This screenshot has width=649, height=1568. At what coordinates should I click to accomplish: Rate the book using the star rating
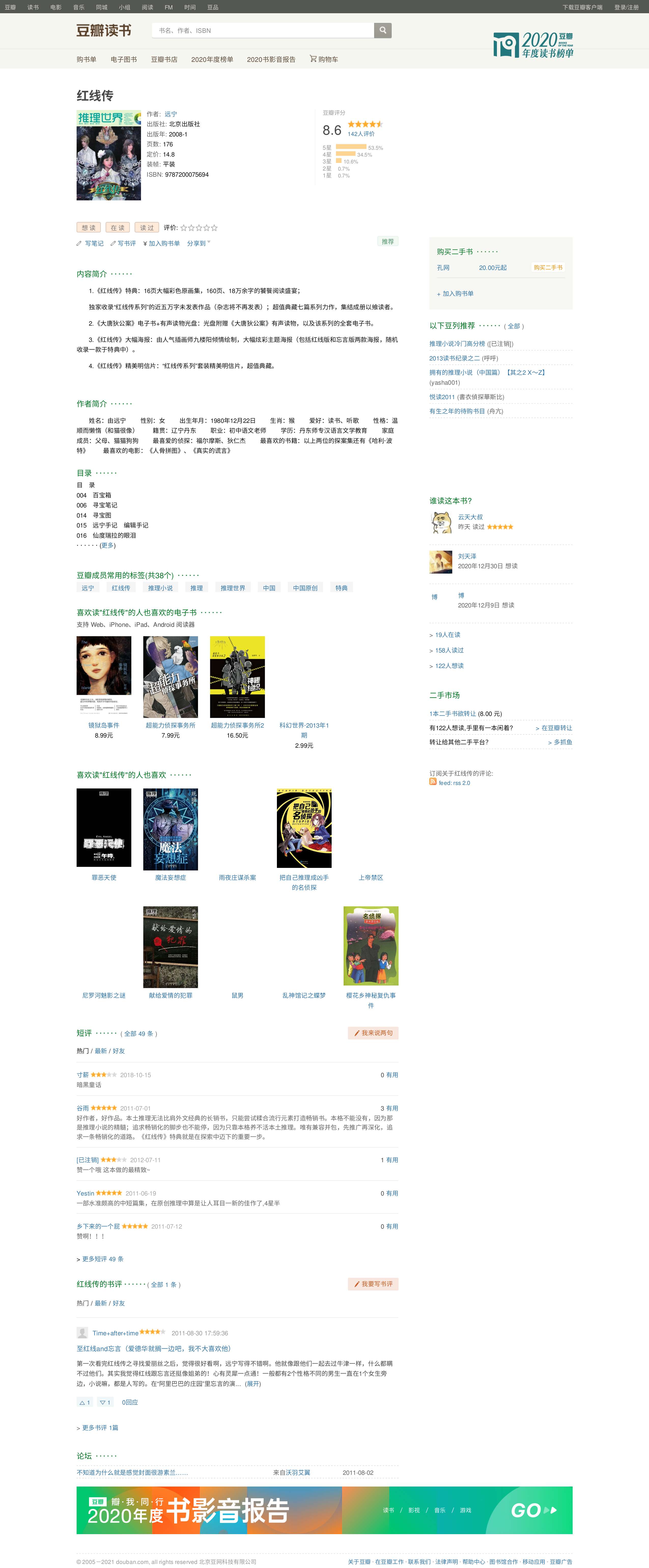coord(199,228)
